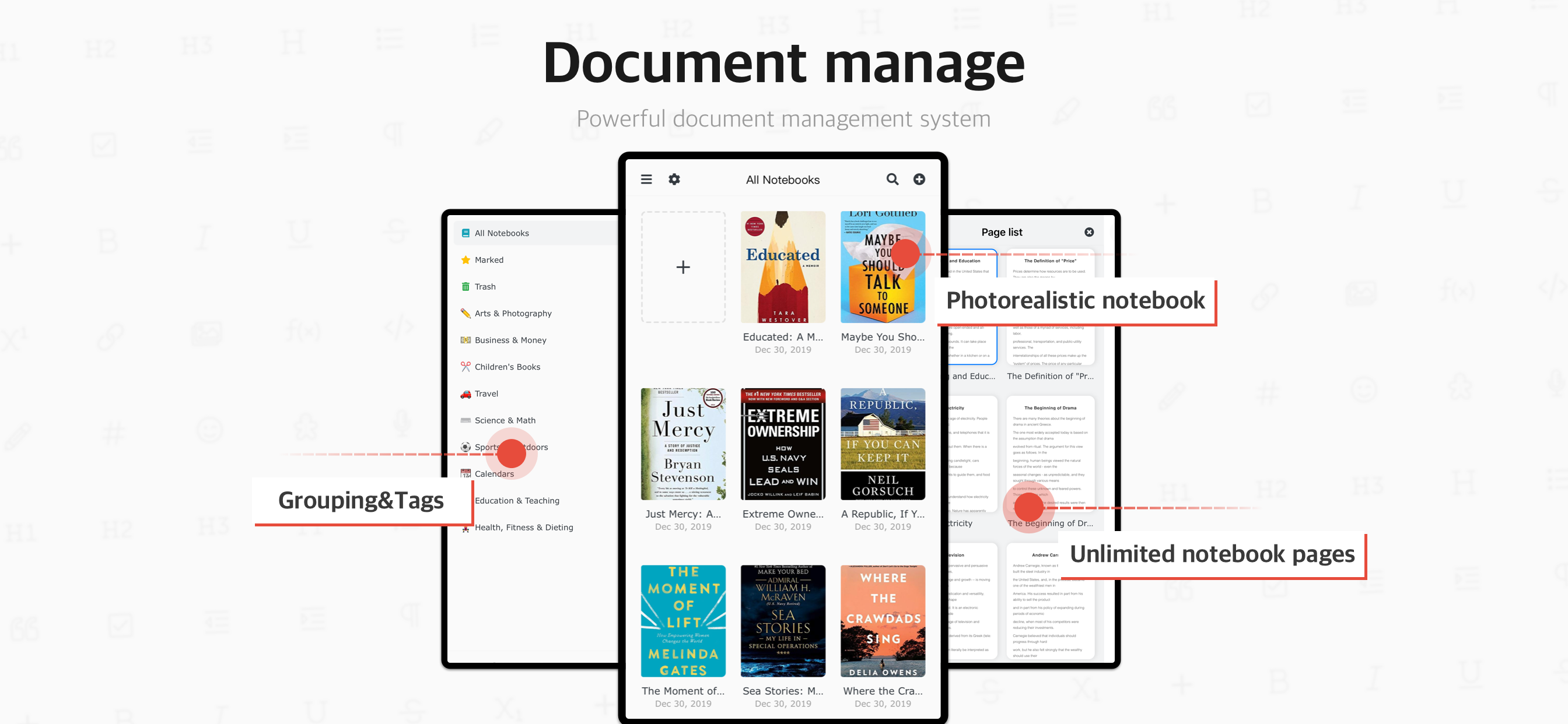This screenshot has height=724, width=1568.
Task: Select All Notebooks in sidebar
Action: (502, 233)
